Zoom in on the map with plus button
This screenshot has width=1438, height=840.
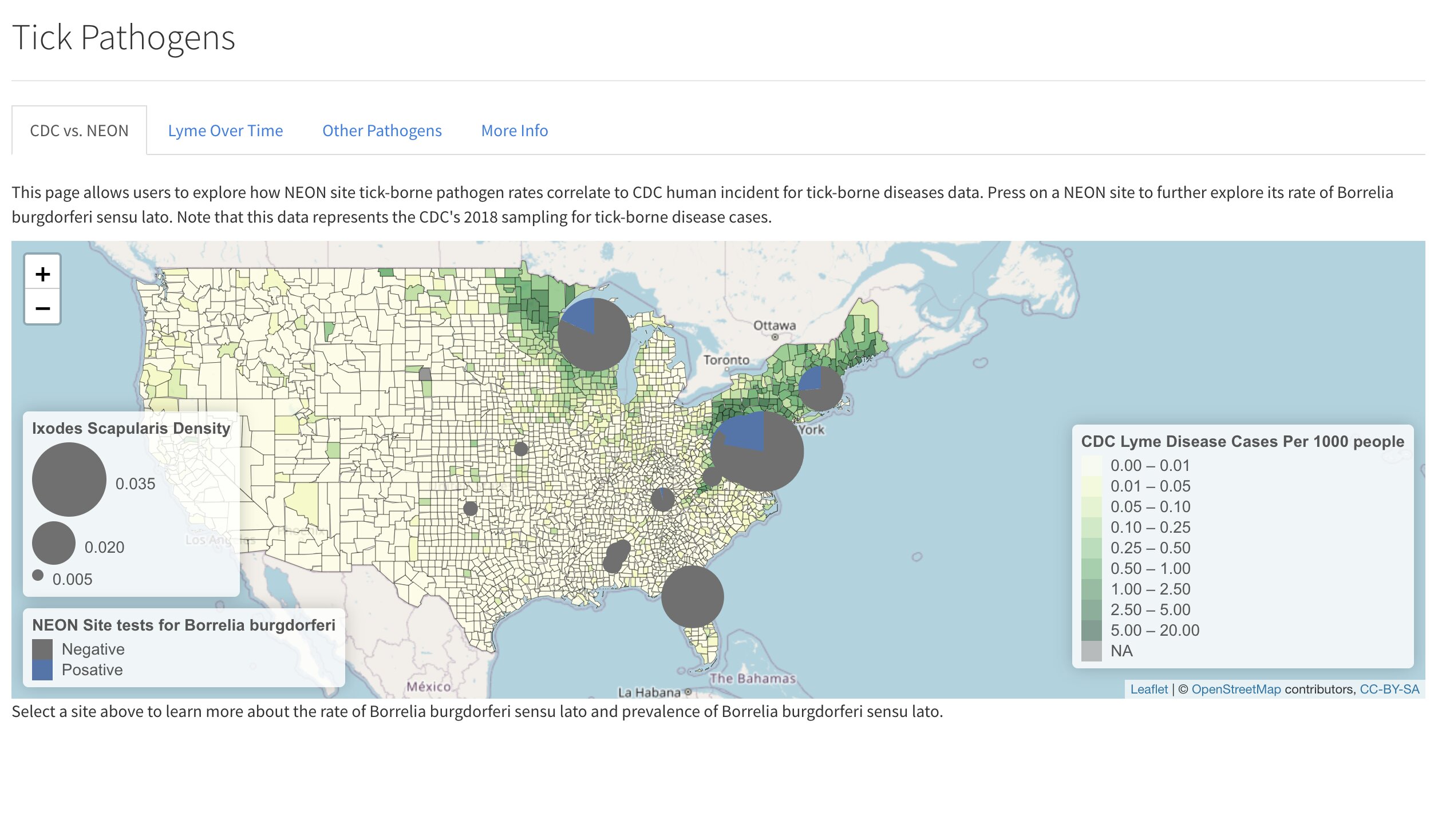(x=42, y=274)
